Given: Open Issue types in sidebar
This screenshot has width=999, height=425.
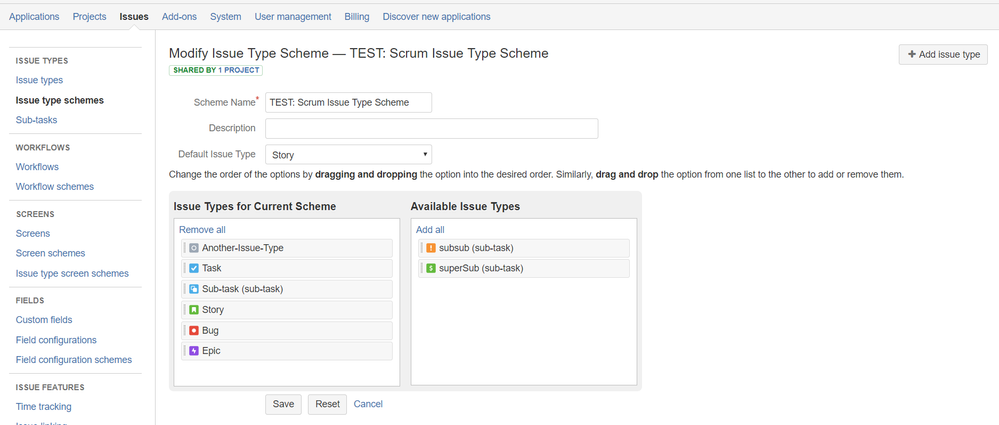Looking at the screenshot, I should pyautogui.click(x=40, y=80).
